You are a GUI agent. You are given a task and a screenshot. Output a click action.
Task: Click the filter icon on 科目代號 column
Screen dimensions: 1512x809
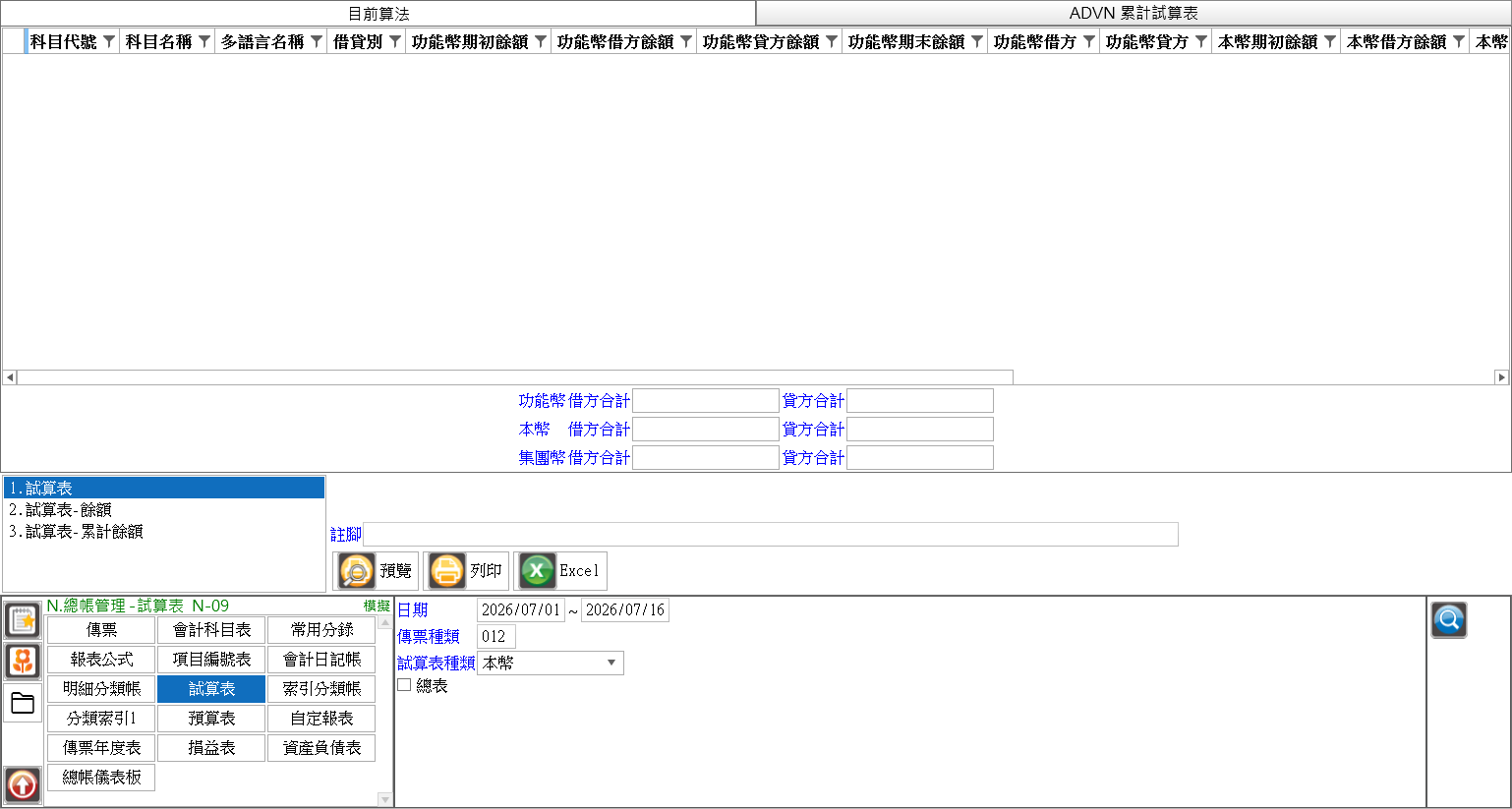(x=109, y=41)
